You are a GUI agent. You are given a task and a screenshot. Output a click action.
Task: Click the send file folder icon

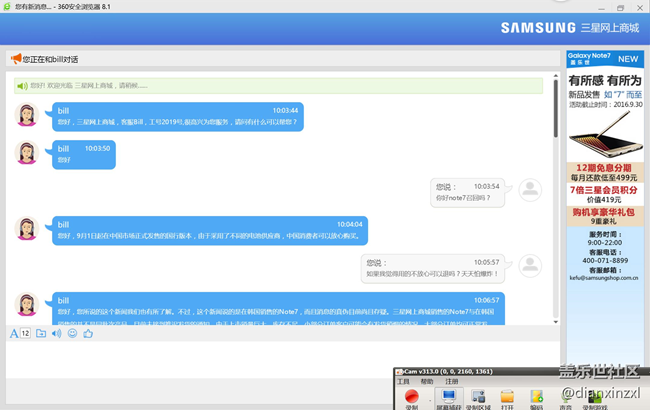click(x=41, y=333)
